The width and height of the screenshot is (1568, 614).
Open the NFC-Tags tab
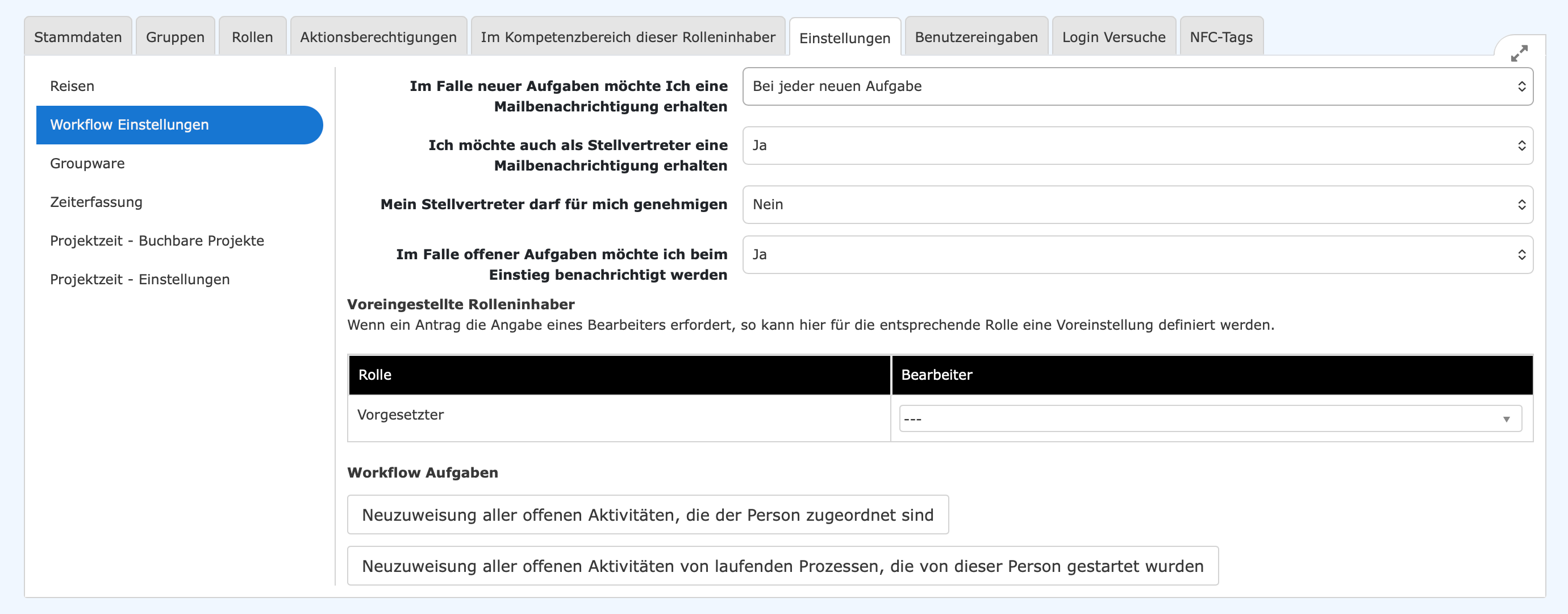[x=1220, y=36]
